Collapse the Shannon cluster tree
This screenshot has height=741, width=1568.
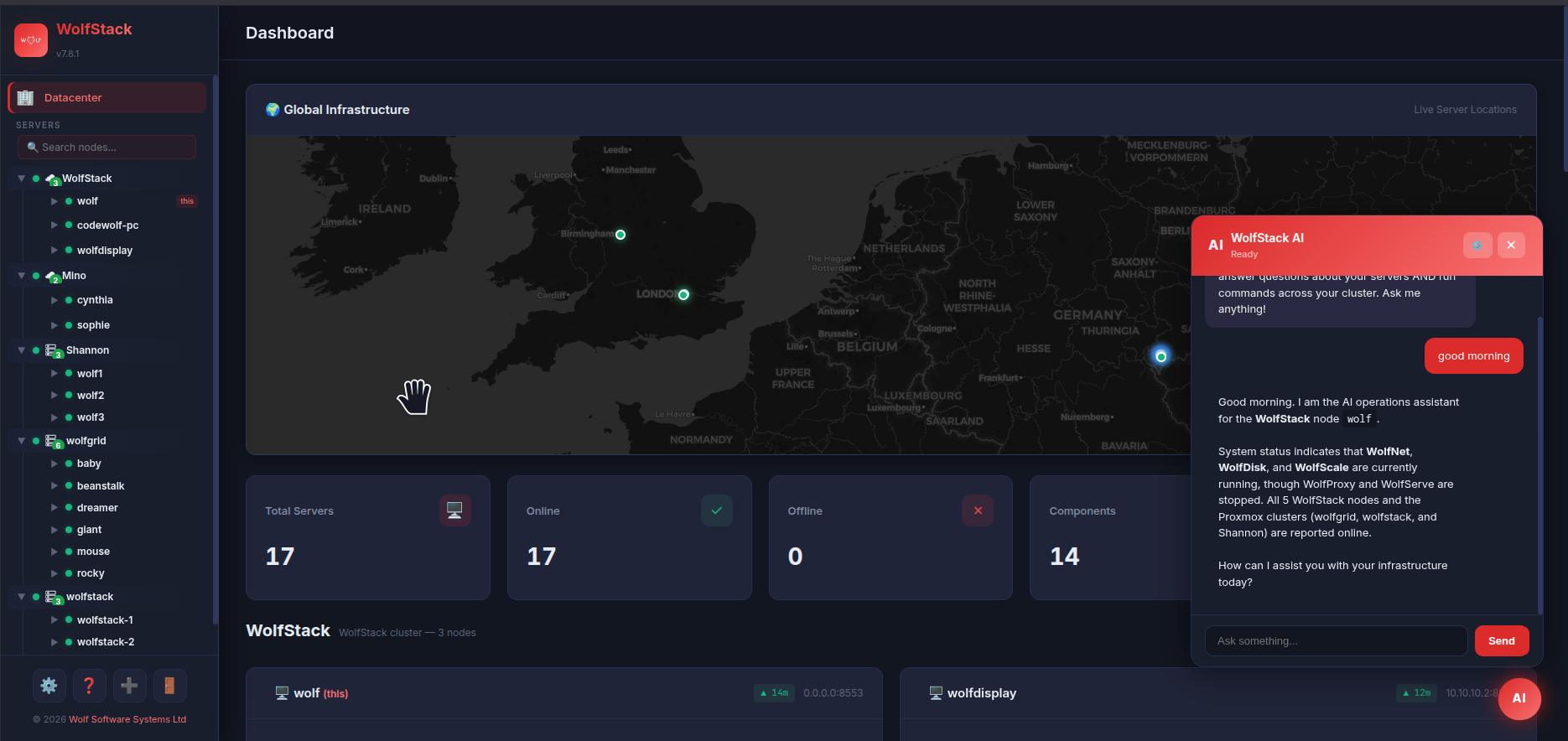(22, 350)
